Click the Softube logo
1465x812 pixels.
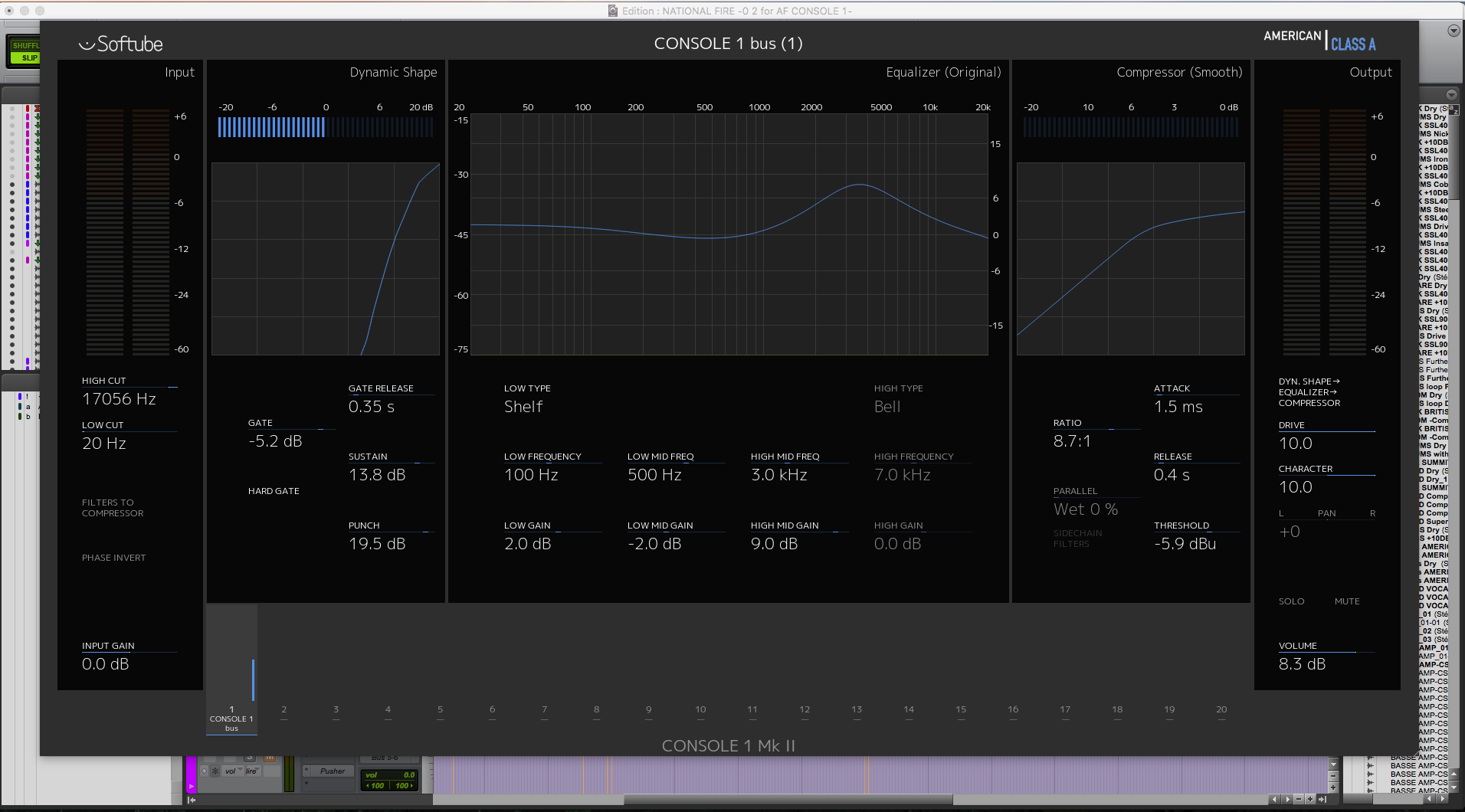pyautogui.click(x=121, y=44)
